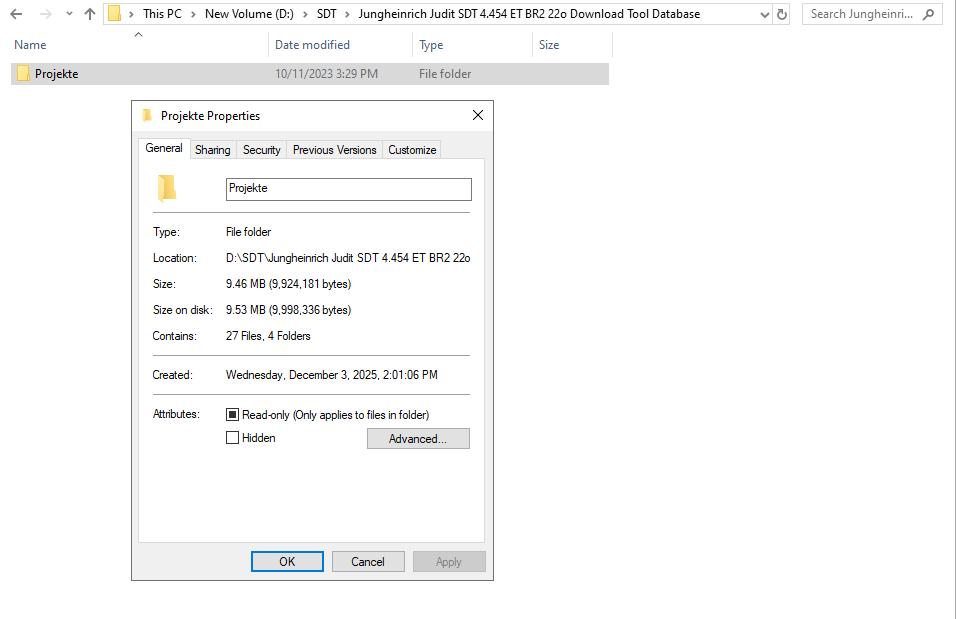Click the folder name field 'Projekte'
The height and width of the screenshot is (619, 956).
[x=349, y=189]
